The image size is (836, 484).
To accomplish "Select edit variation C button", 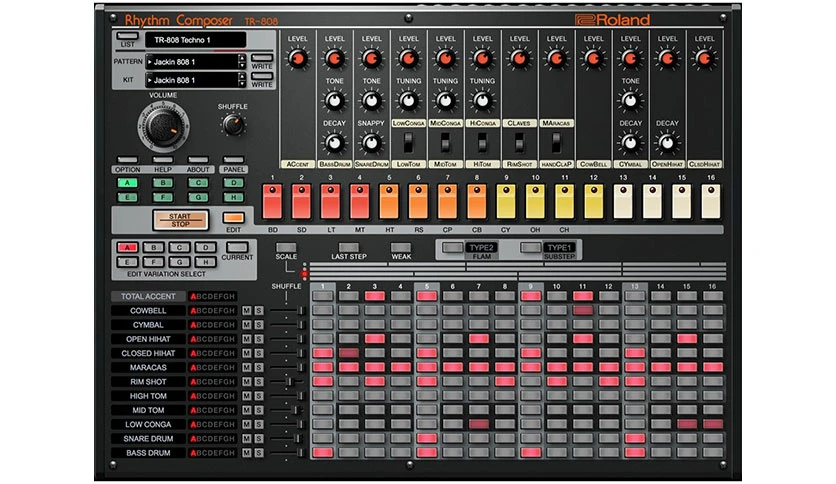I will coord(180,247).
